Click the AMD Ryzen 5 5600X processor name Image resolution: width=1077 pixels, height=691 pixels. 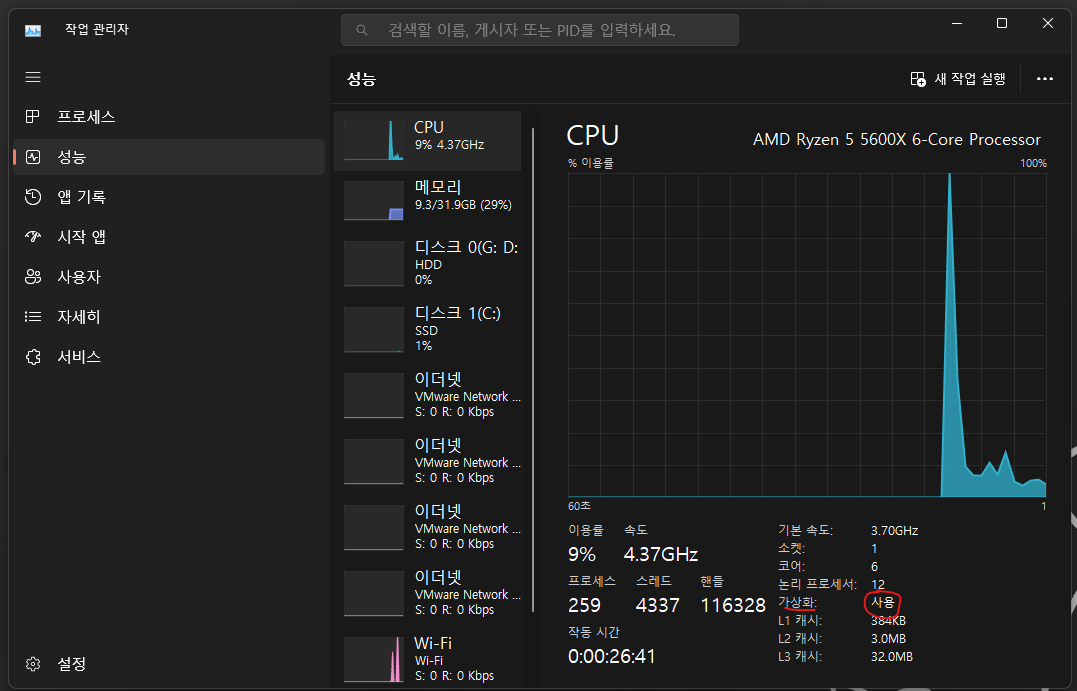(x=896, y=139)
